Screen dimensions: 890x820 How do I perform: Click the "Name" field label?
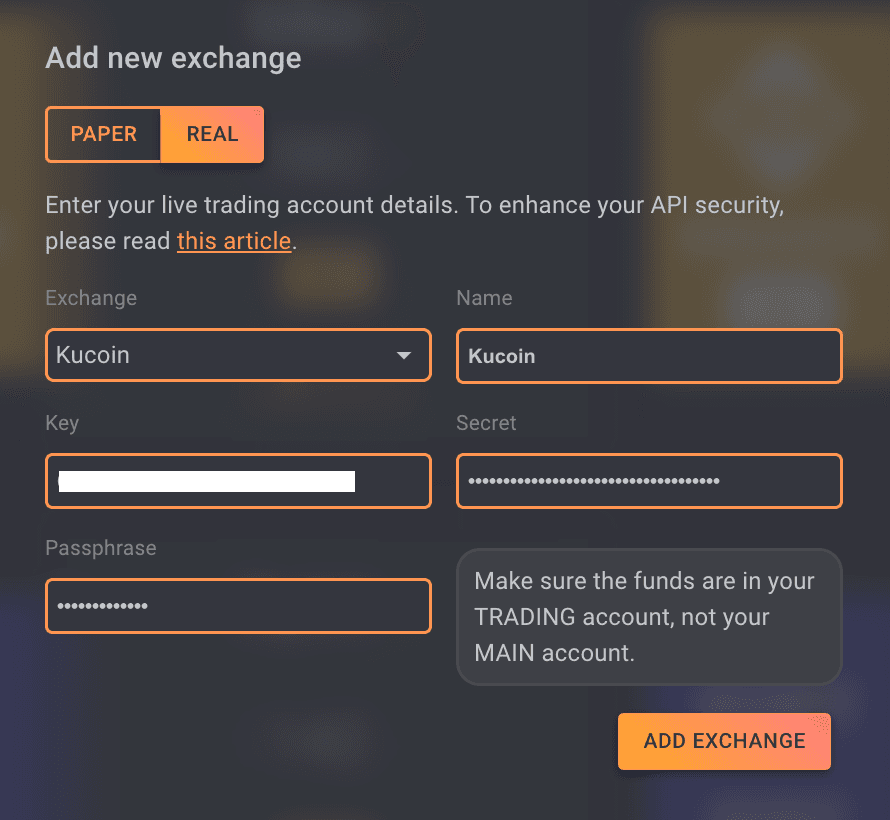(x=484, y=298)
